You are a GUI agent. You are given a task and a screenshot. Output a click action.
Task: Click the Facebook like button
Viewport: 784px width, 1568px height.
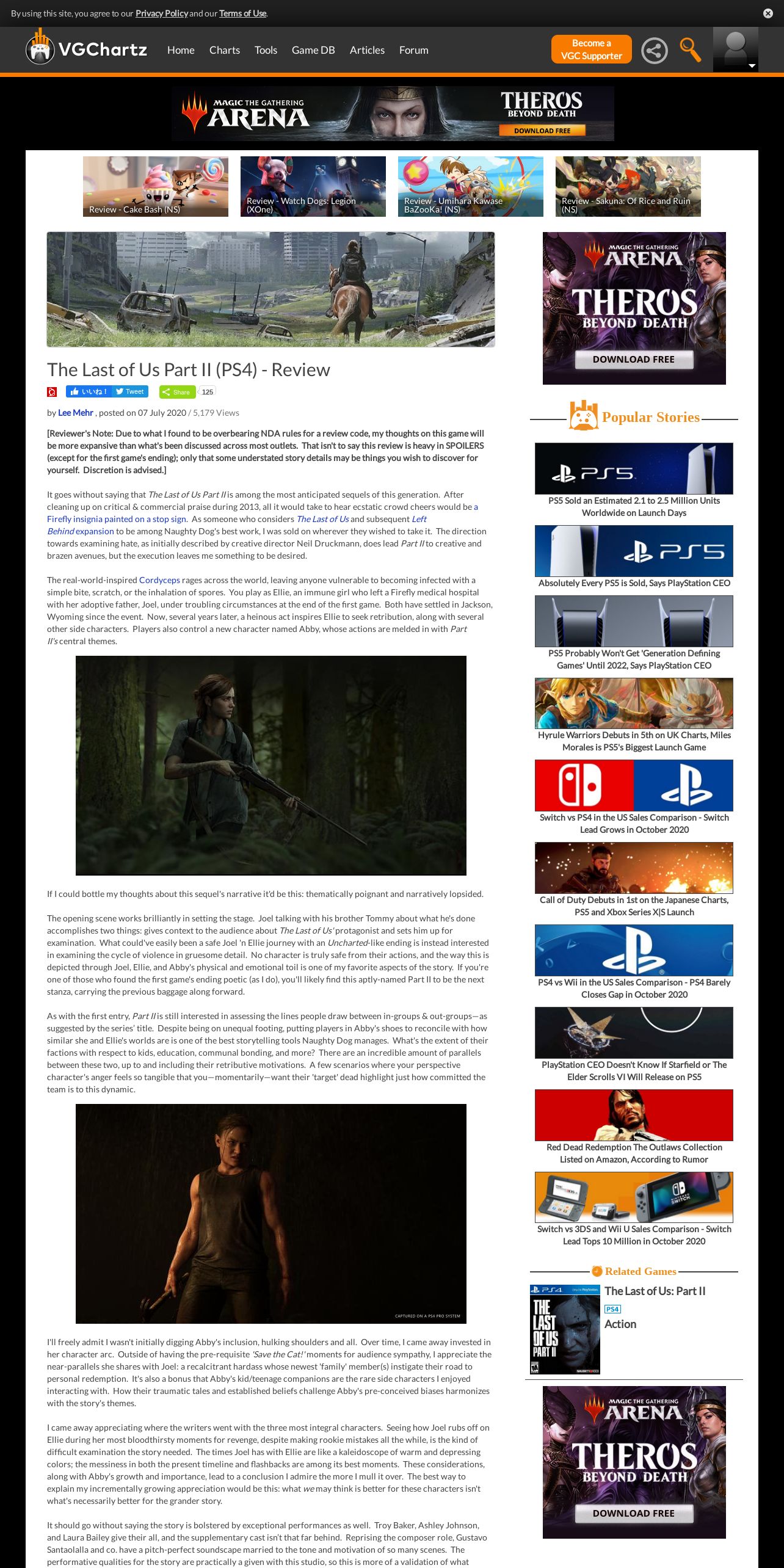89,392
